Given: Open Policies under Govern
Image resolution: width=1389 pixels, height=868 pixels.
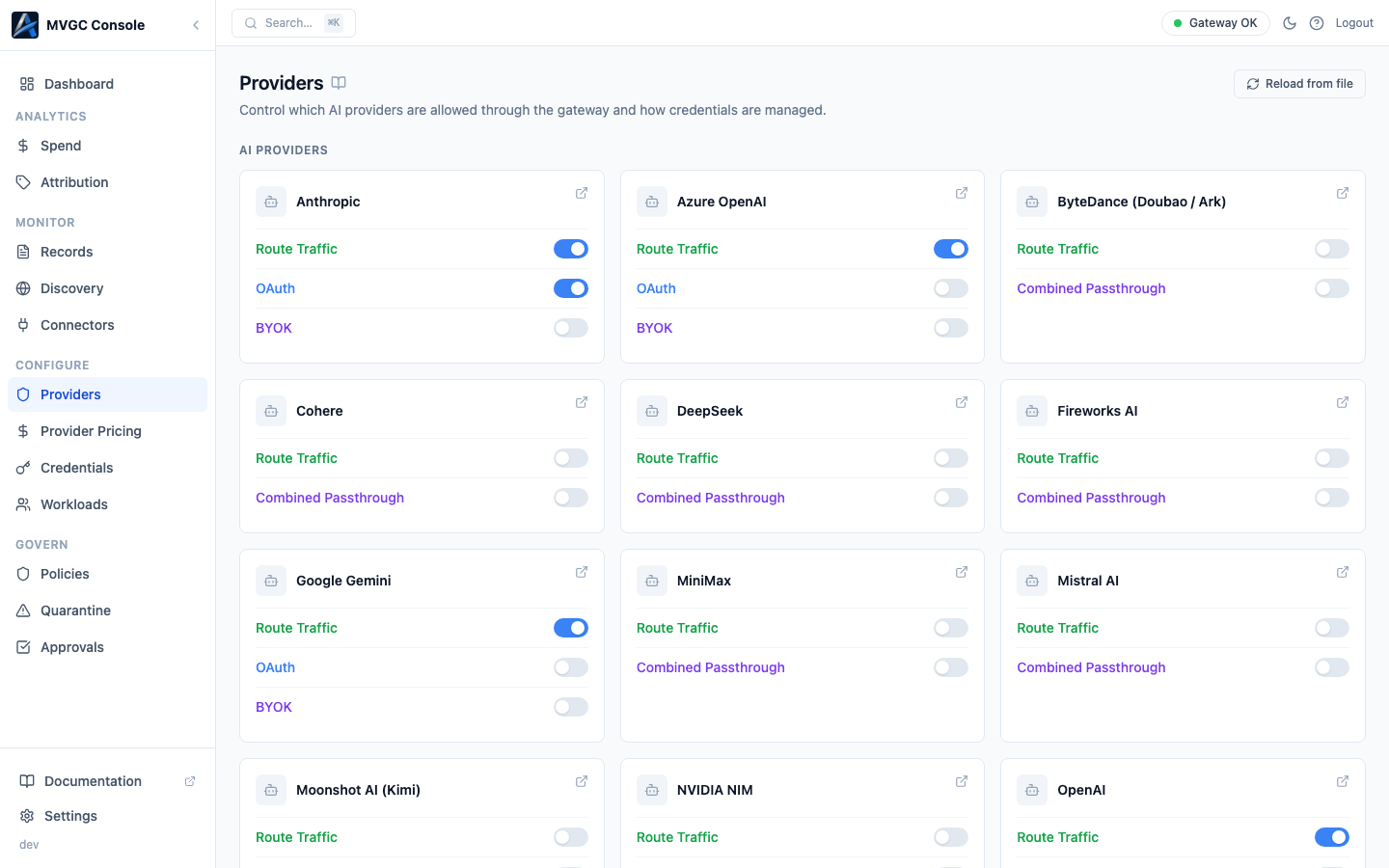Looking at the screenshot, I should tap(107, 574).
